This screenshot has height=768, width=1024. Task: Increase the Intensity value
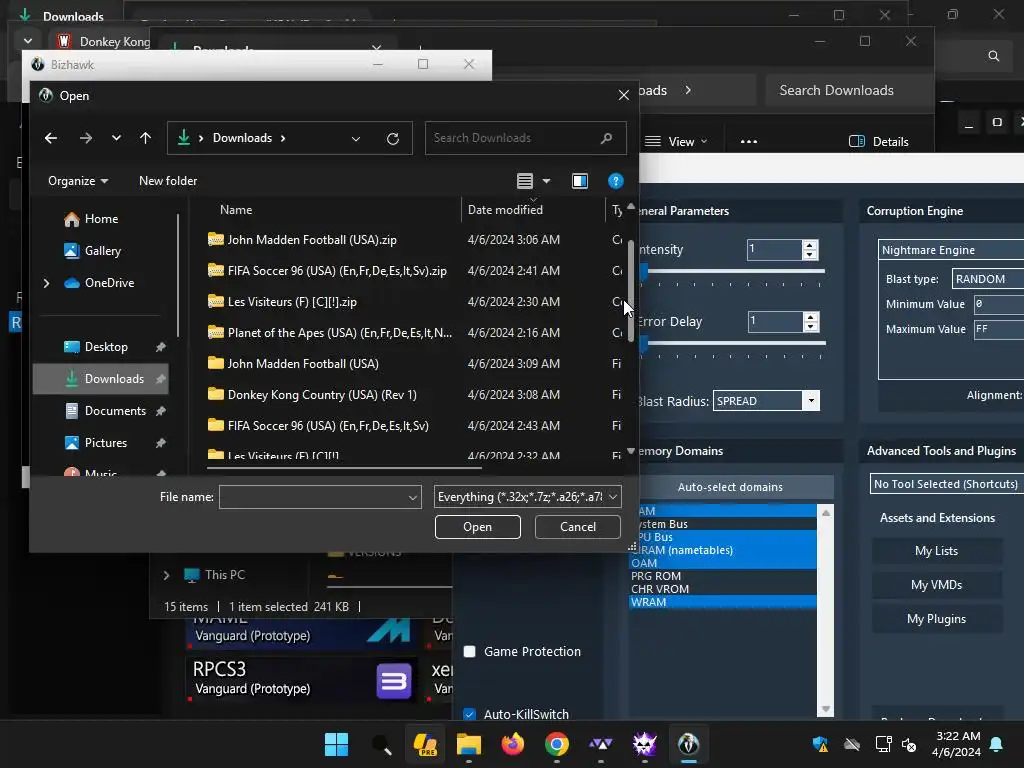[x=810, y=245]
